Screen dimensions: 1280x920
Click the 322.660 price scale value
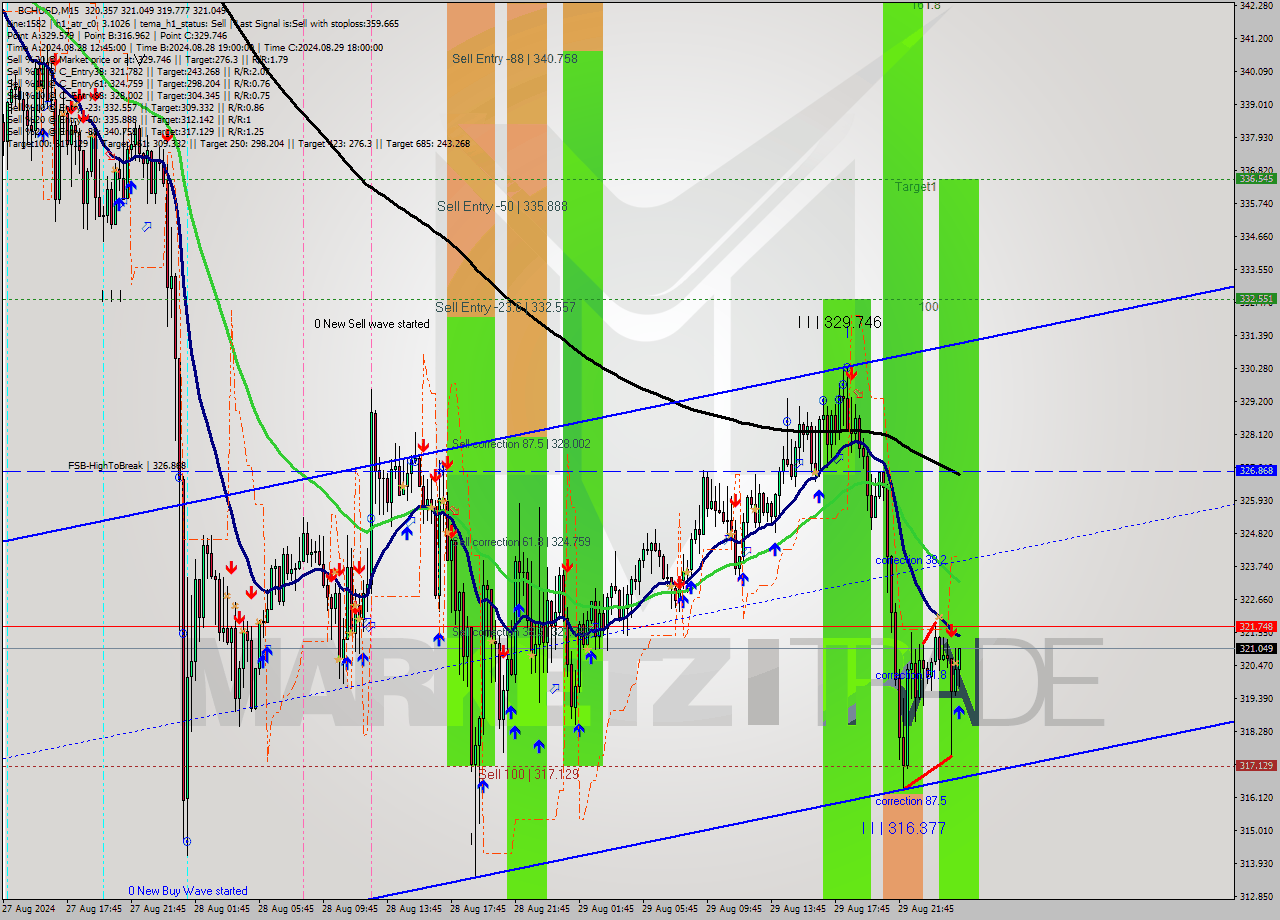tap(1255, 599)
